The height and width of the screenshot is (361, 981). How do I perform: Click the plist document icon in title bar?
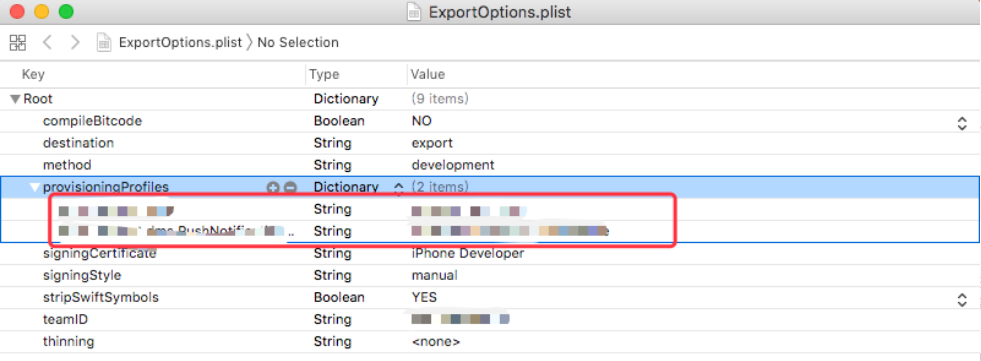tap(414, 12)
